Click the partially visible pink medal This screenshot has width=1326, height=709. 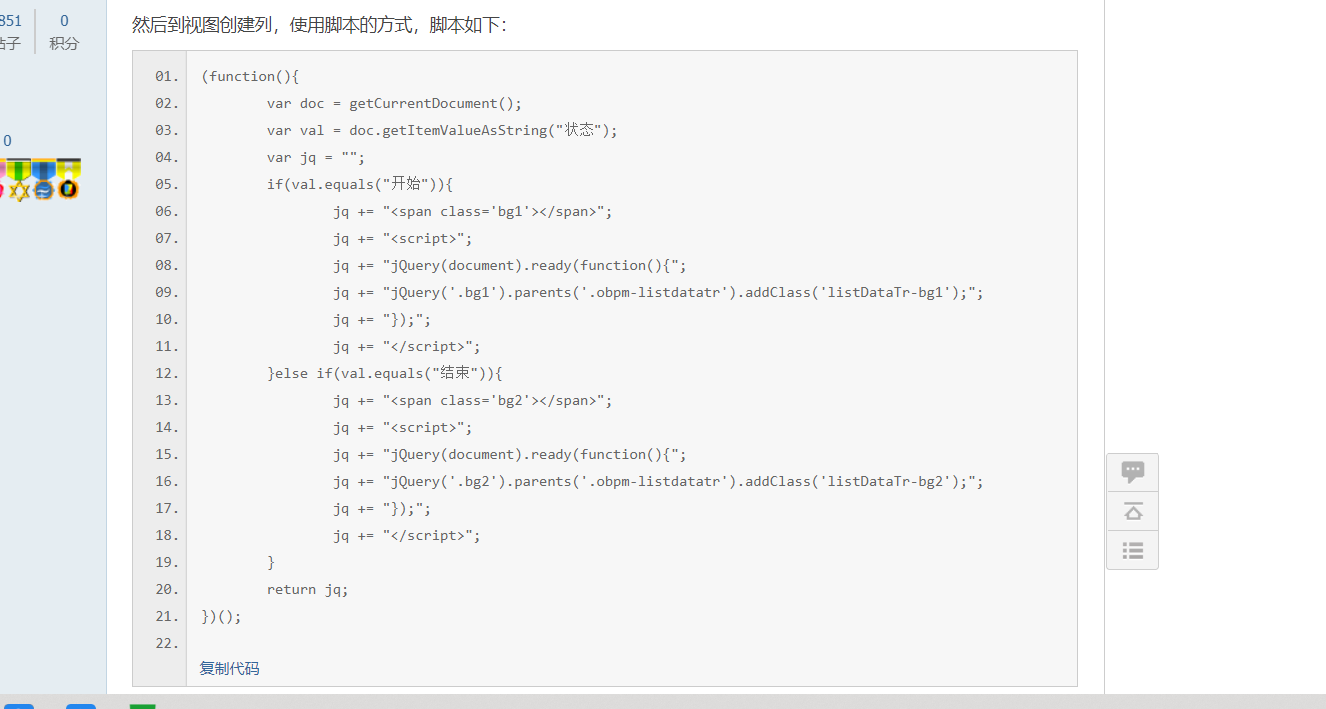[x=2, y=180]
